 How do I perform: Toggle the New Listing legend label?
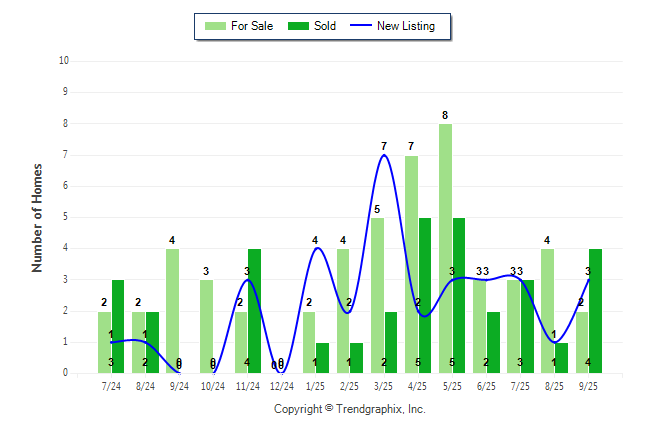(x=405, y=26)
